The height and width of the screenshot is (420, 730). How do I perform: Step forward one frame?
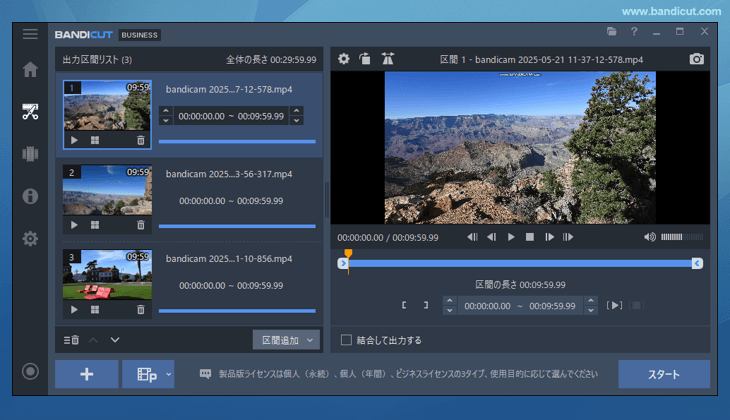click(x=549, y=237)
